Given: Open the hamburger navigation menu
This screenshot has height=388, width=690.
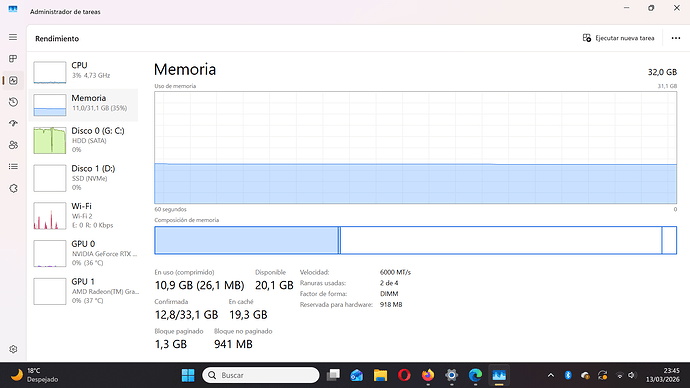Looking at the screenshot, I should pos(13,37).
